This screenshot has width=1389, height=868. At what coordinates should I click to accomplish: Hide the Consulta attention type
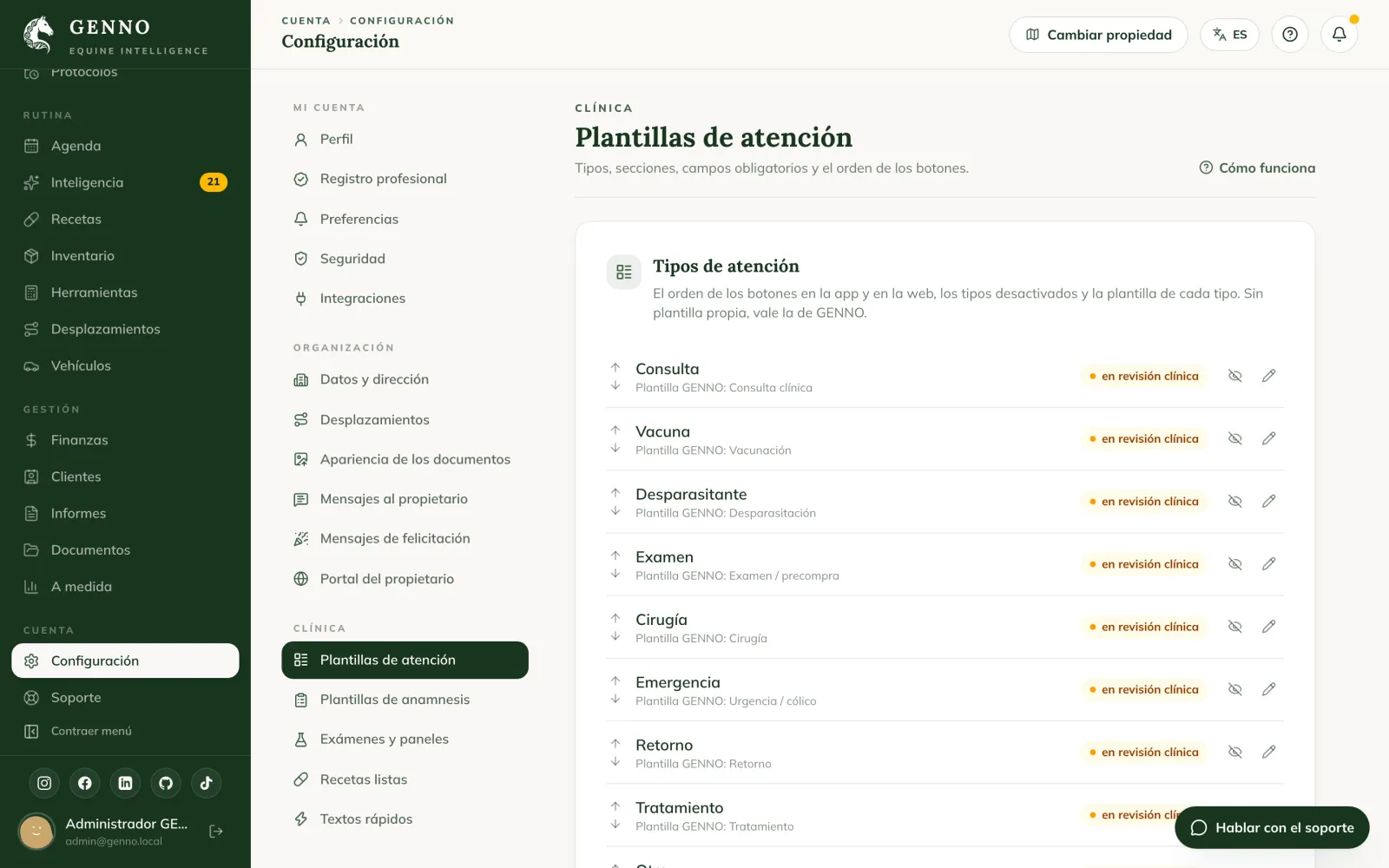(x=1234, y=376)
